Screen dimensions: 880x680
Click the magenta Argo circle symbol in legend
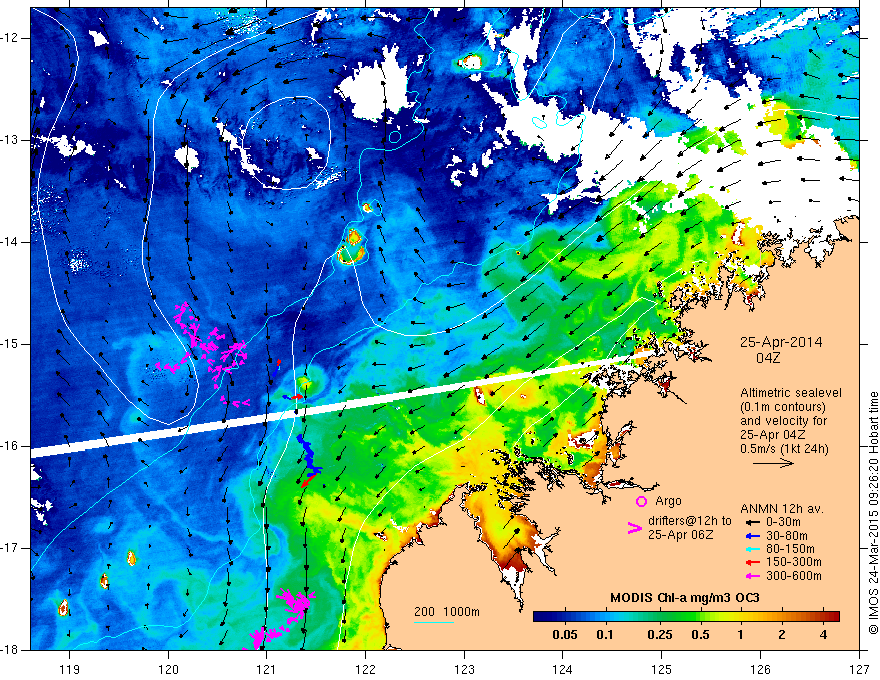641,501
